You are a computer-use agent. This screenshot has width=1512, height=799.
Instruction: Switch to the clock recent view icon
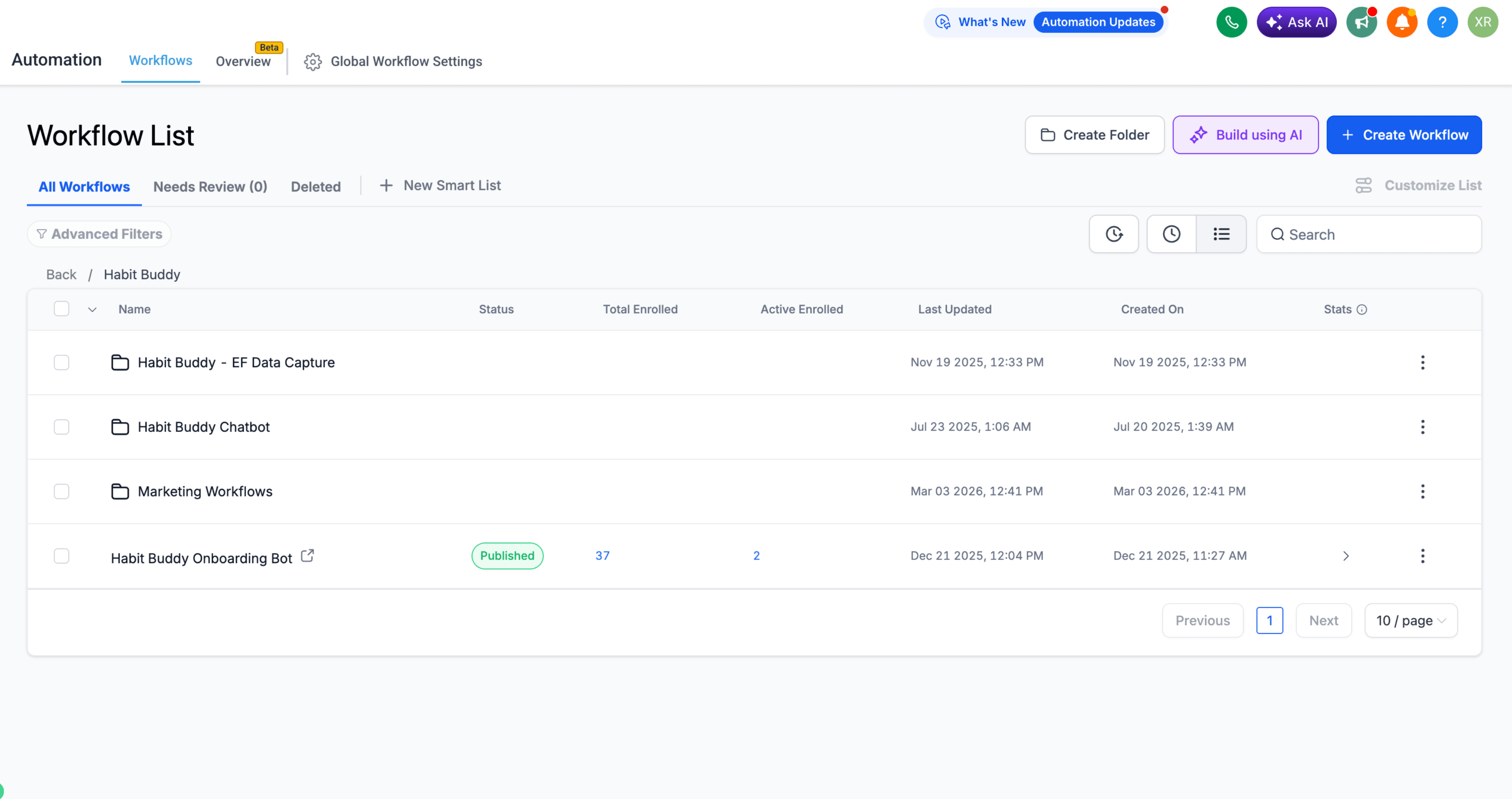[x=1172, y=234]
